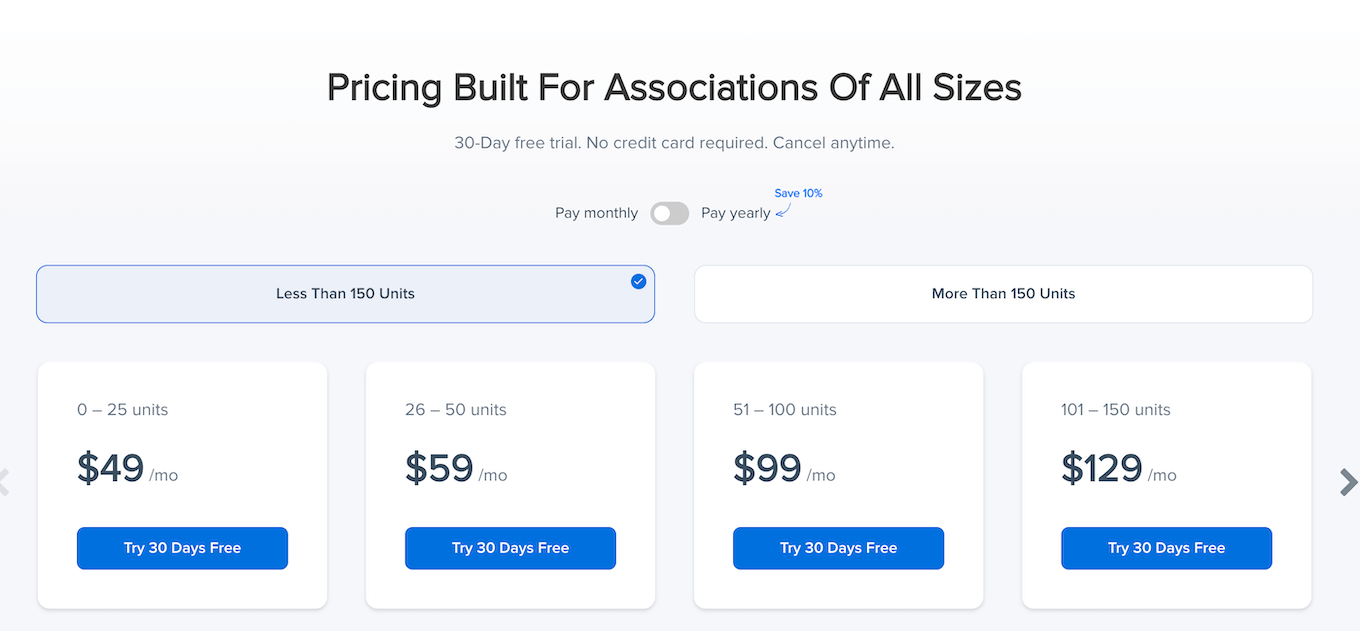Click the $49 /mo price
The height and width of the screenshot is (631, 1360).
127,469
